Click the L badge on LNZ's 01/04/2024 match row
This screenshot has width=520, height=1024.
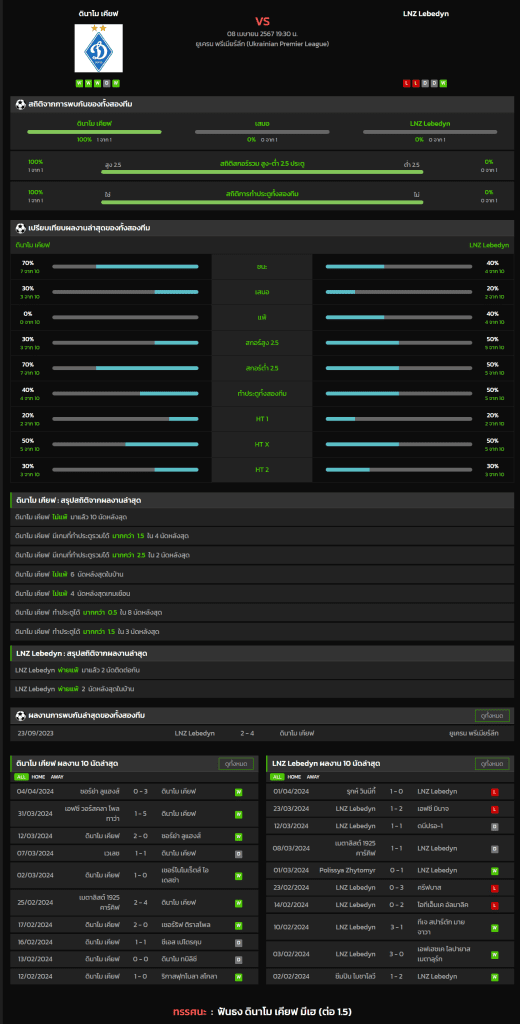tap(495, 792)
